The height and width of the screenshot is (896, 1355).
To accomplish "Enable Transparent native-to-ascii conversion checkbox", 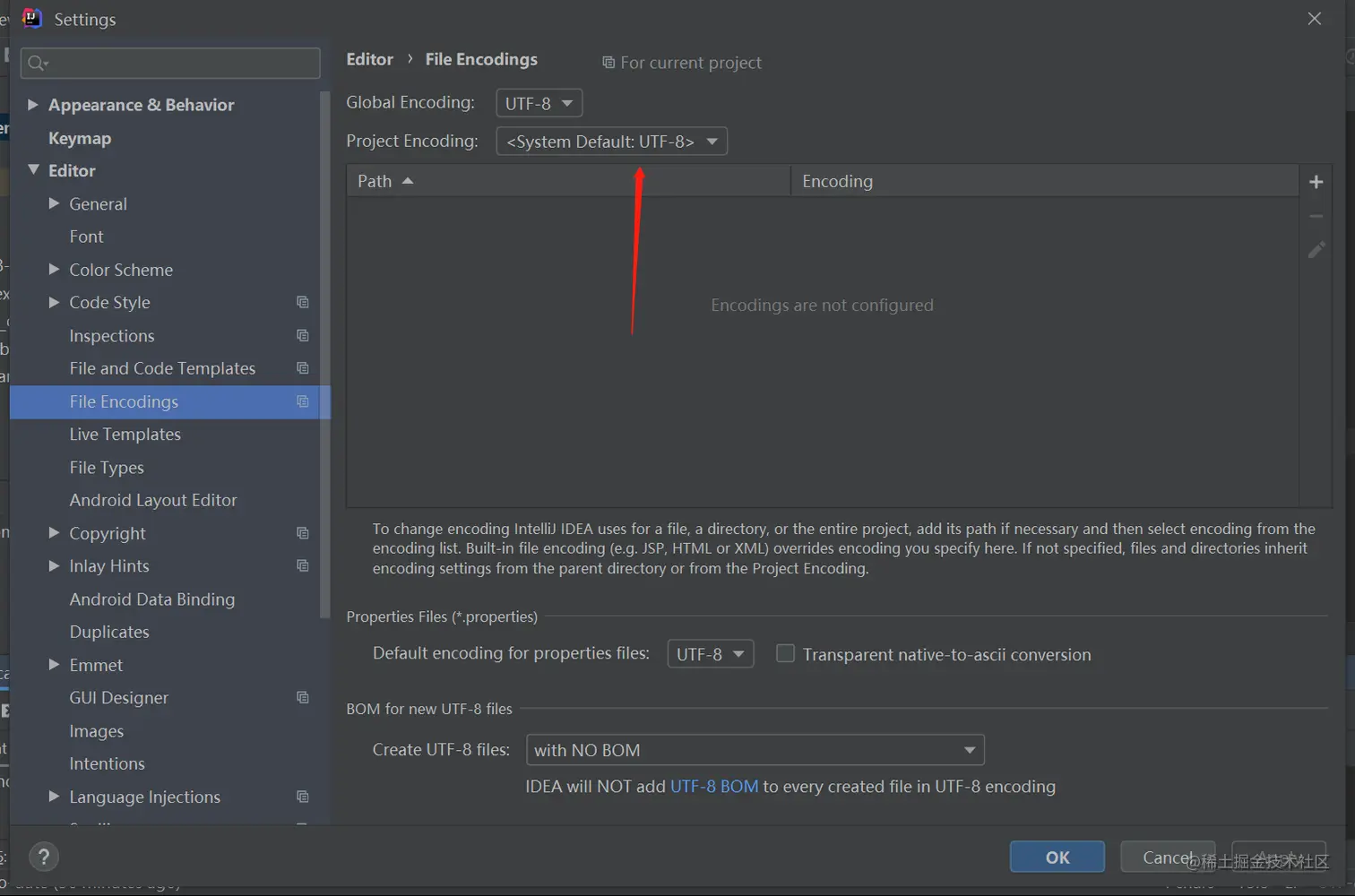I will (785, 654).
